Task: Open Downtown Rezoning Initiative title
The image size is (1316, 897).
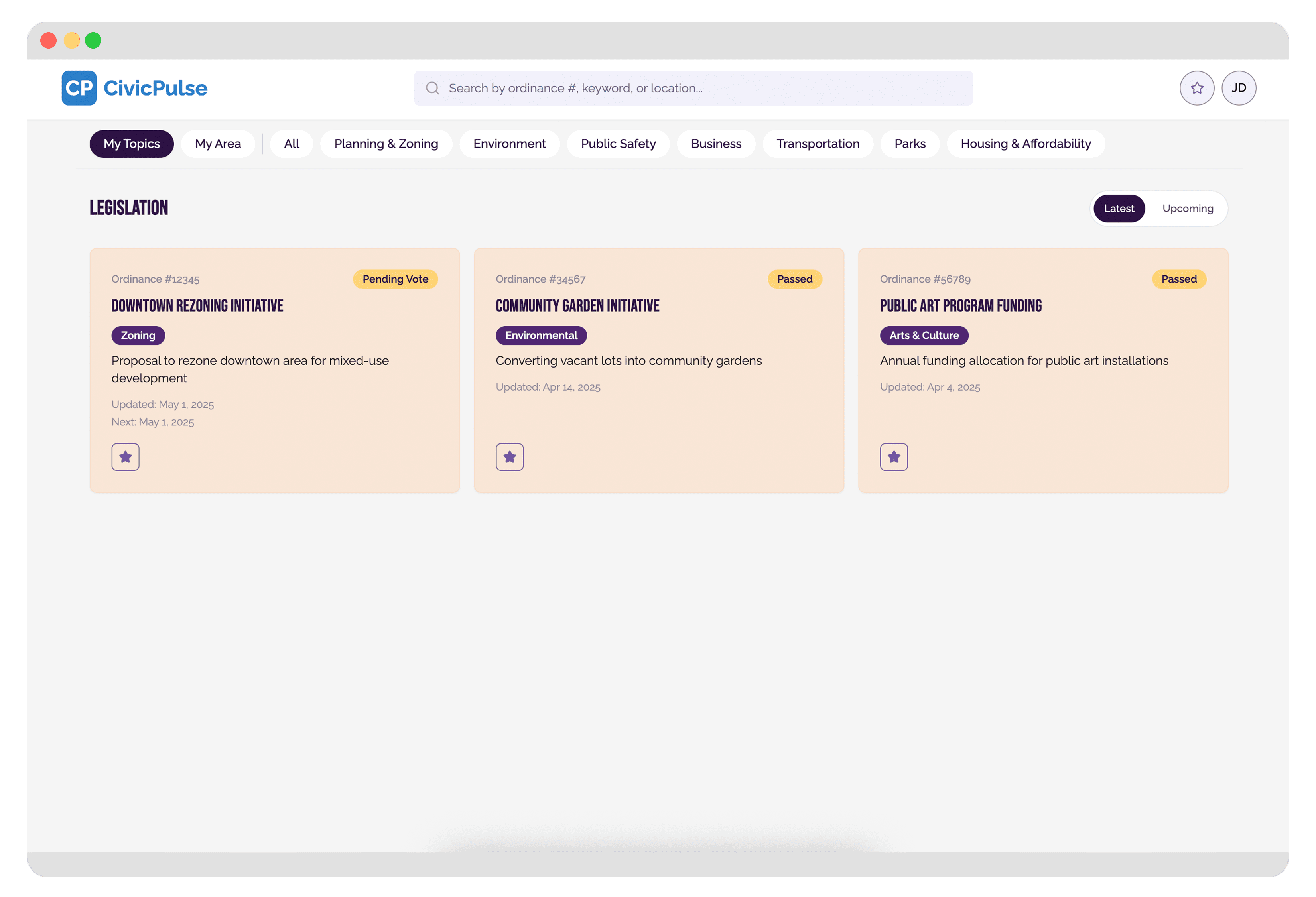Action: point(197,306)
